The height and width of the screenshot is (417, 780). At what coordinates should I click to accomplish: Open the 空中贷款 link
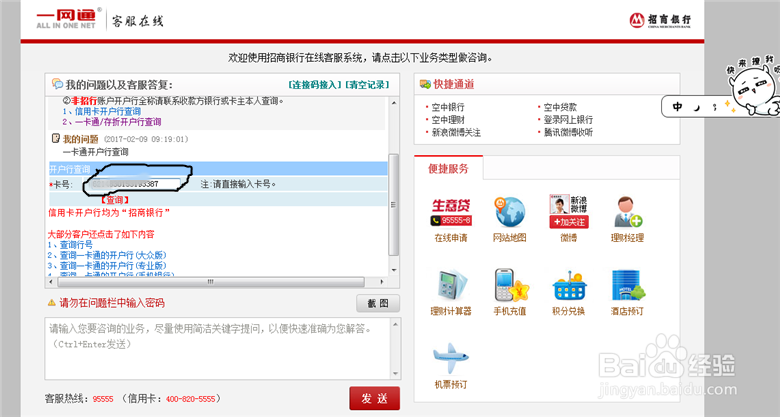point(560,107)
